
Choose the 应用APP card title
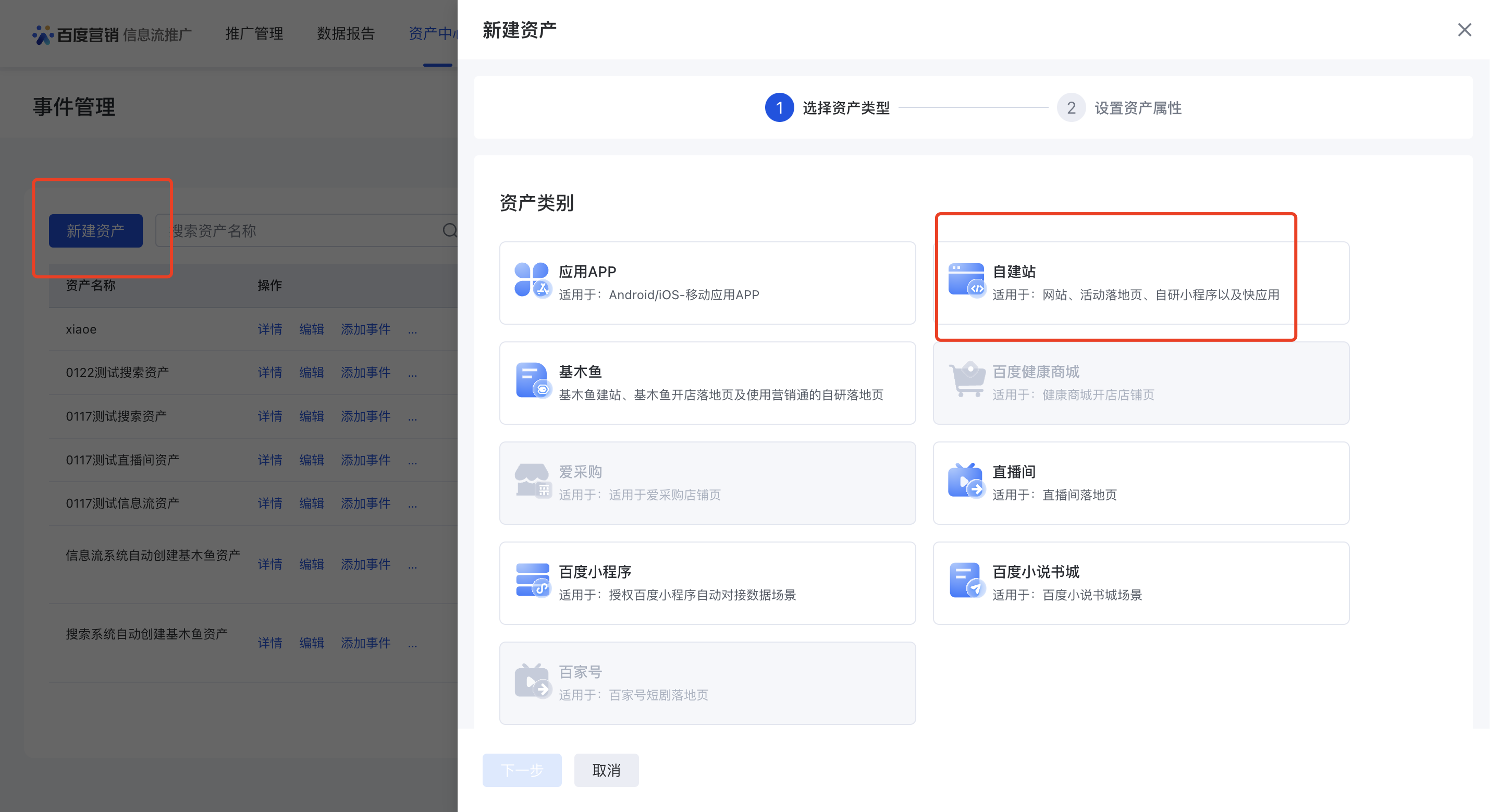pos(587,271)
